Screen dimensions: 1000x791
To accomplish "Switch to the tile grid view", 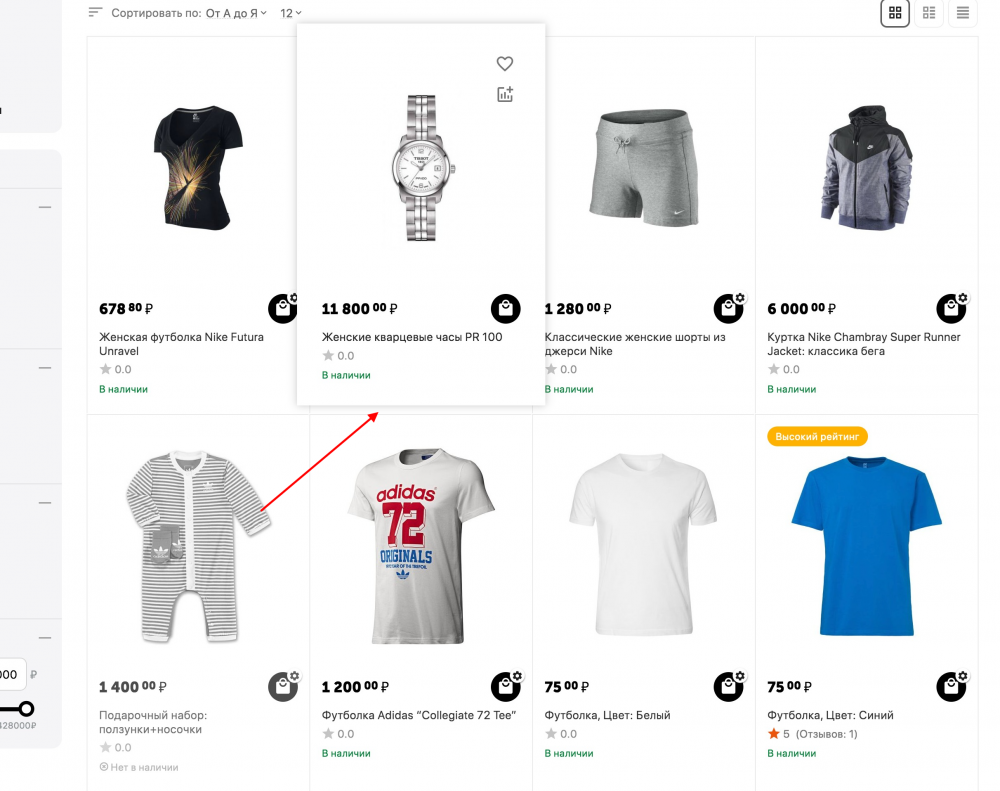I will click(x=895, y=13).
